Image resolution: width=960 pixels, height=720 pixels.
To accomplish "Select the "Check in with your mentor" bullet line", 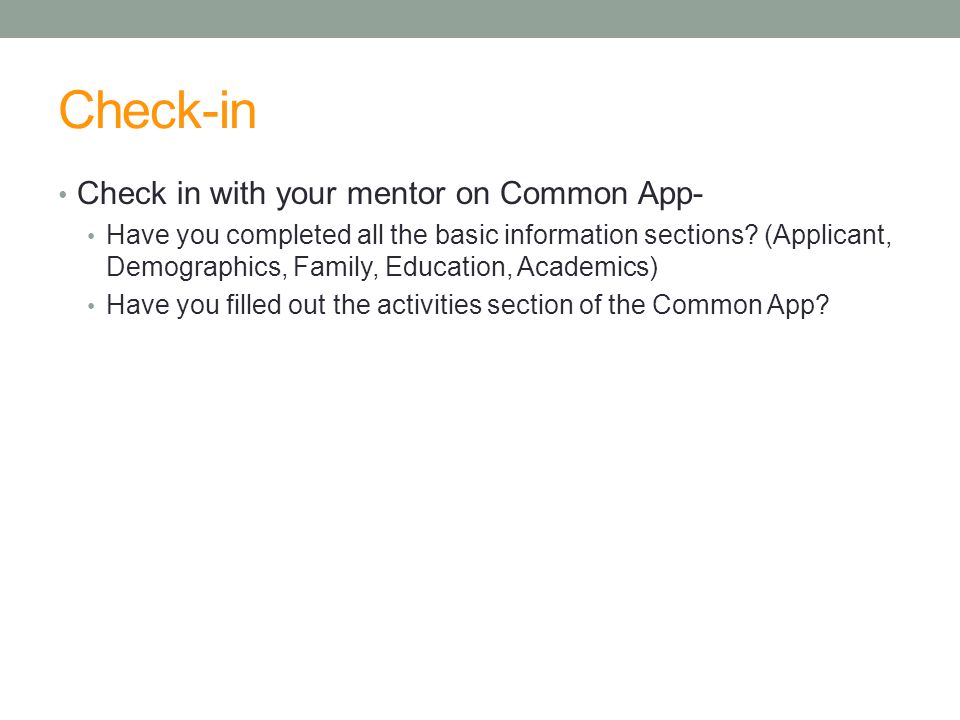I will pyautogui.click(x=390, y=193).
